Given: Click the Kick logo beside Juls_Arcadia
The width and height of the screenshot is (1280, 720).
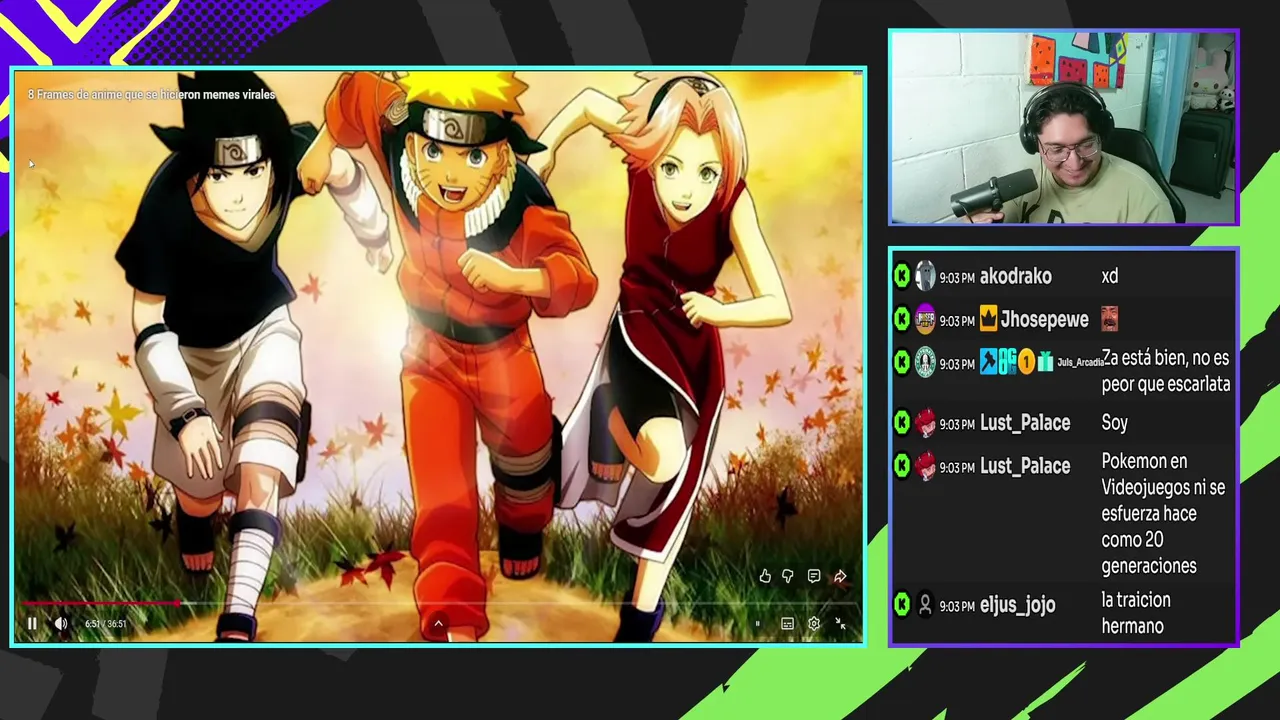Looking at the screenshot, I should pos(902,362).
